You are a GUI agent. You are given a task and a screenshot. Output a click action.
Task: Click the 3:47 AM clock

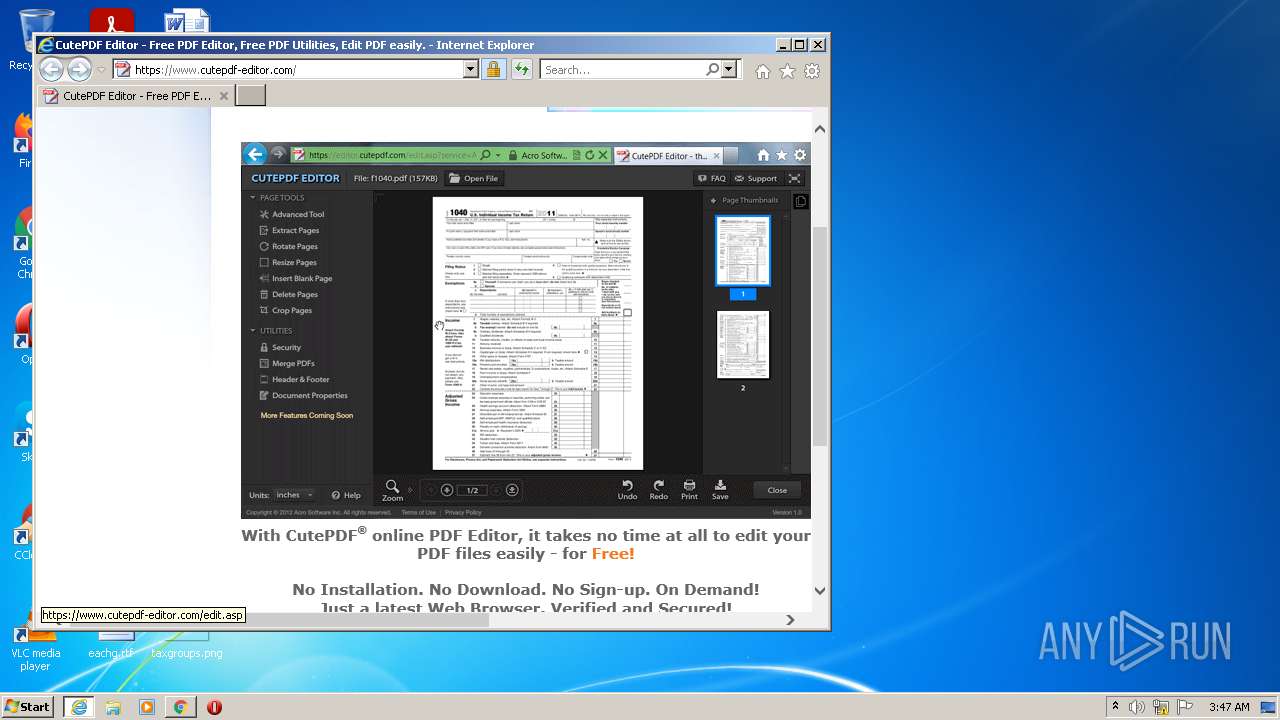pyautogui.click(x=1229, y=707)
